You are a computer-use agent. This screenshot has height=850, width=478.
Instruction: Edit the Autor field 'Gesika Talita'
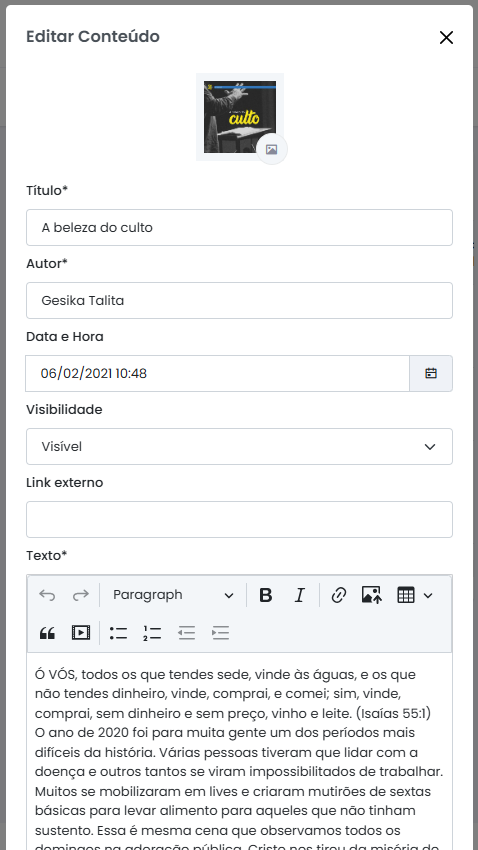pyautogui.click(x=240, y=300)
